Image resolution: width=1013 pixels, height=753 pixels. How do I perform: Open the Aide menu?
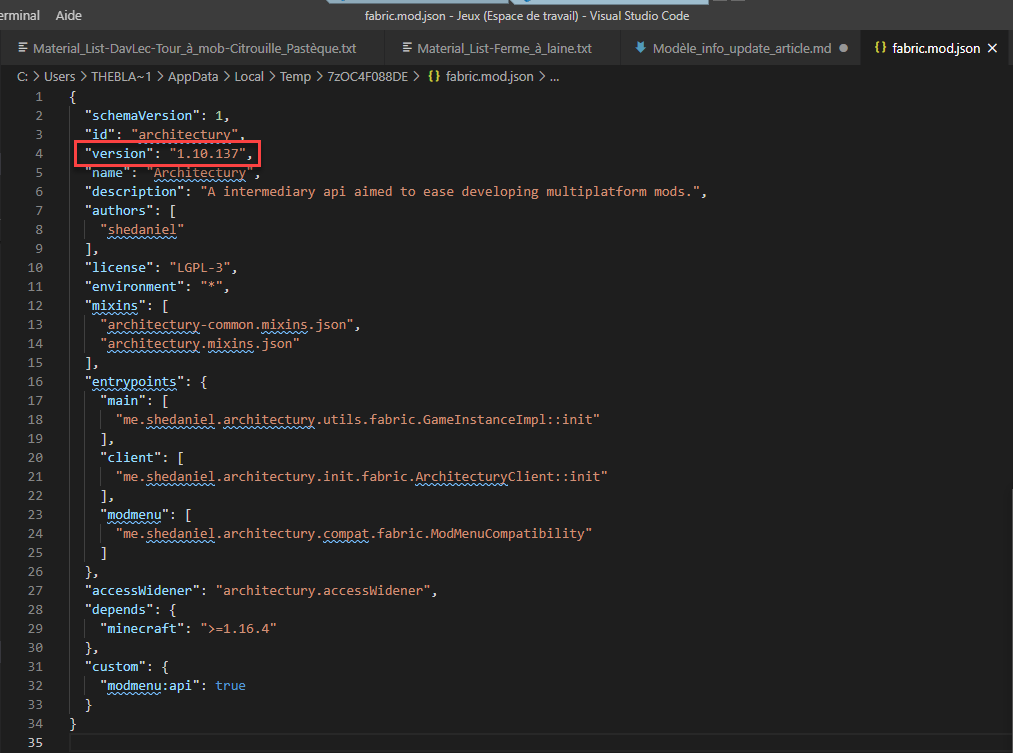(68, 15)
